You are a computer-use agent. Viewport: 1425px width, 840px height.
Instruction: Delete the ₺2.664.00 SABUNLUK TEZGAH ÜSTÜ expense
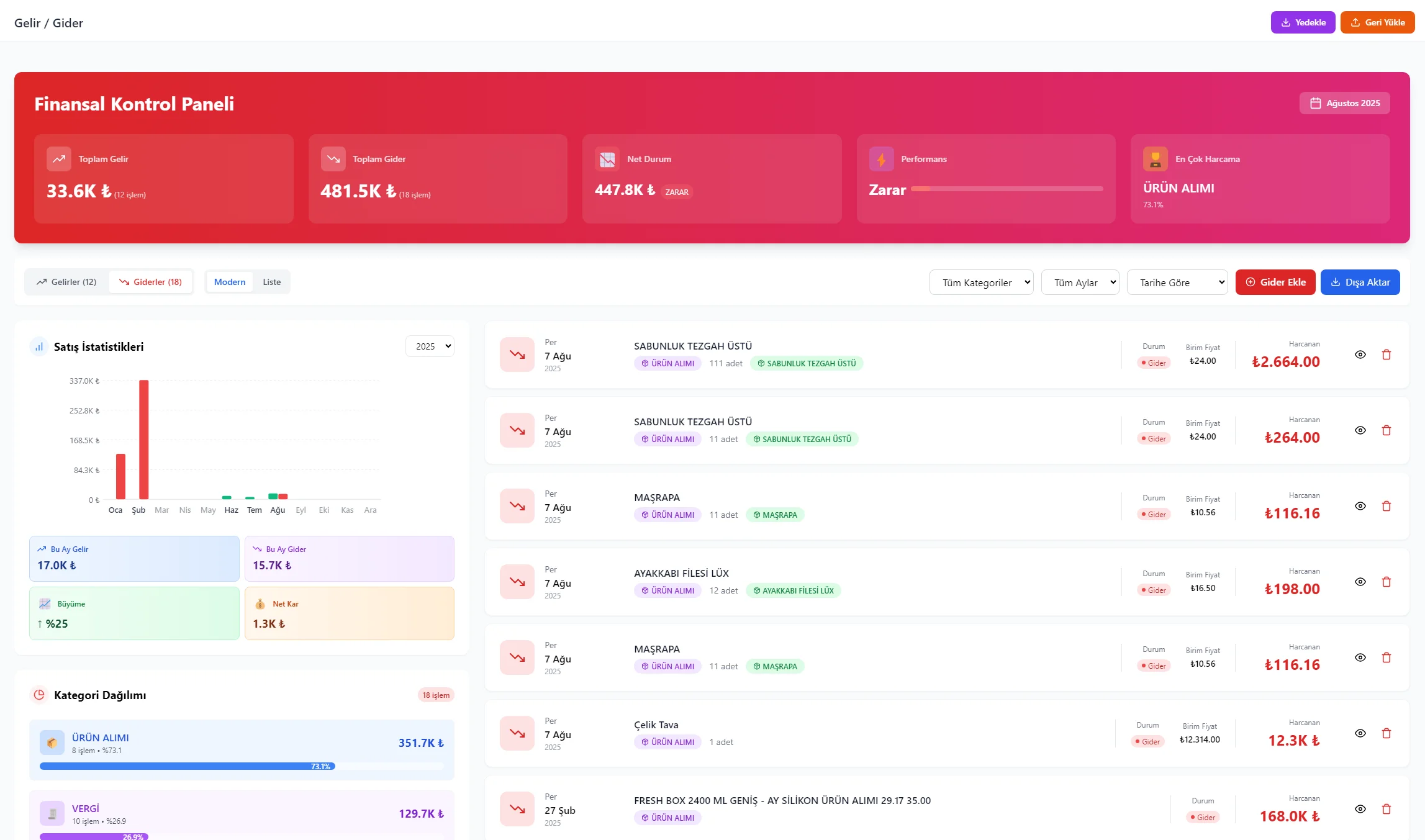tap(1387, 355)
